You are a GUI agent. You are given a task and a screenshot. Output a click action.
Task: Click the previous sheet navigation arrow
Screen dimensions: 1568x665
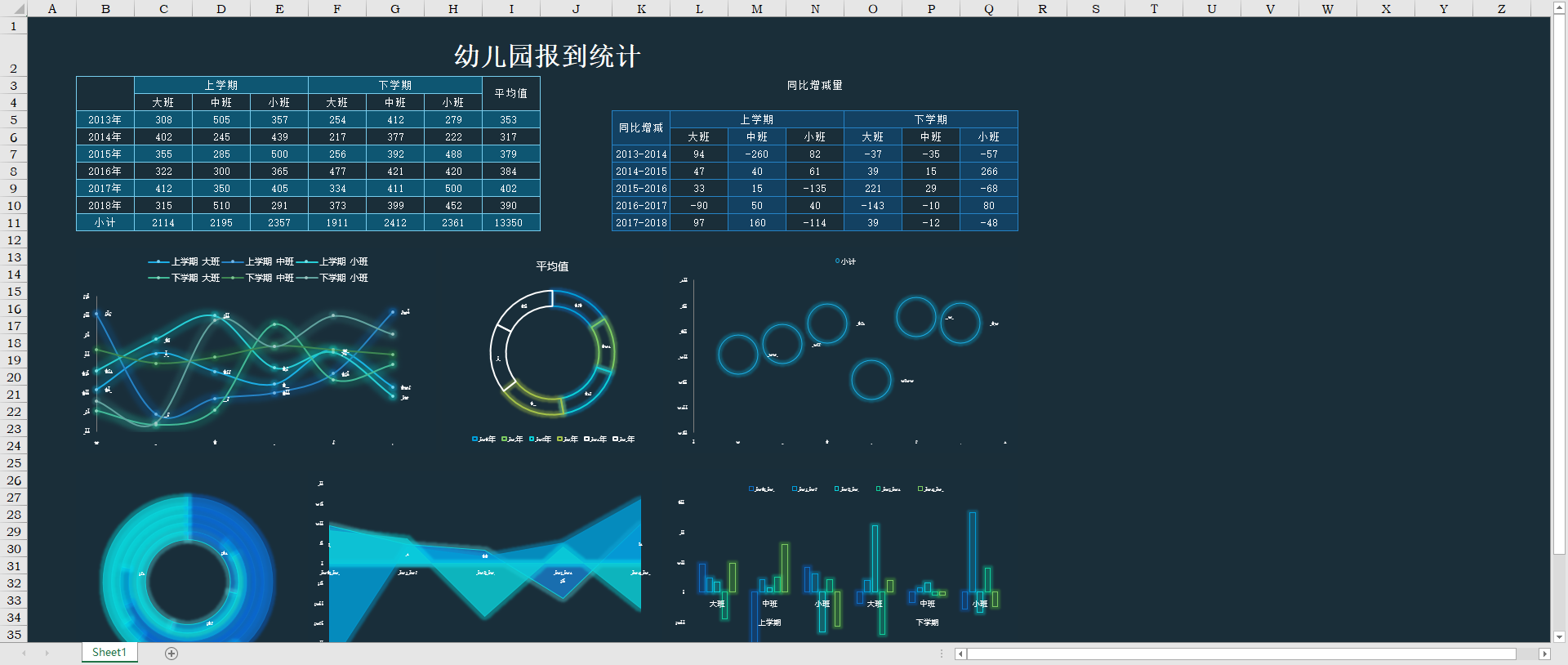[x=24, y=653]
